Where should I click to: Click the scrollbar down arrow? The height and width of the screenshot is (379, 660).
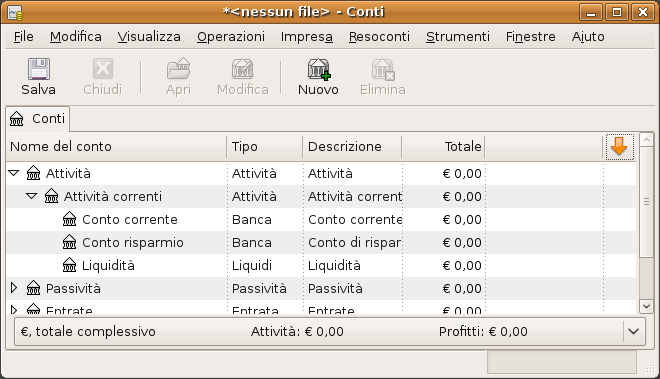(x=646, y=306)
